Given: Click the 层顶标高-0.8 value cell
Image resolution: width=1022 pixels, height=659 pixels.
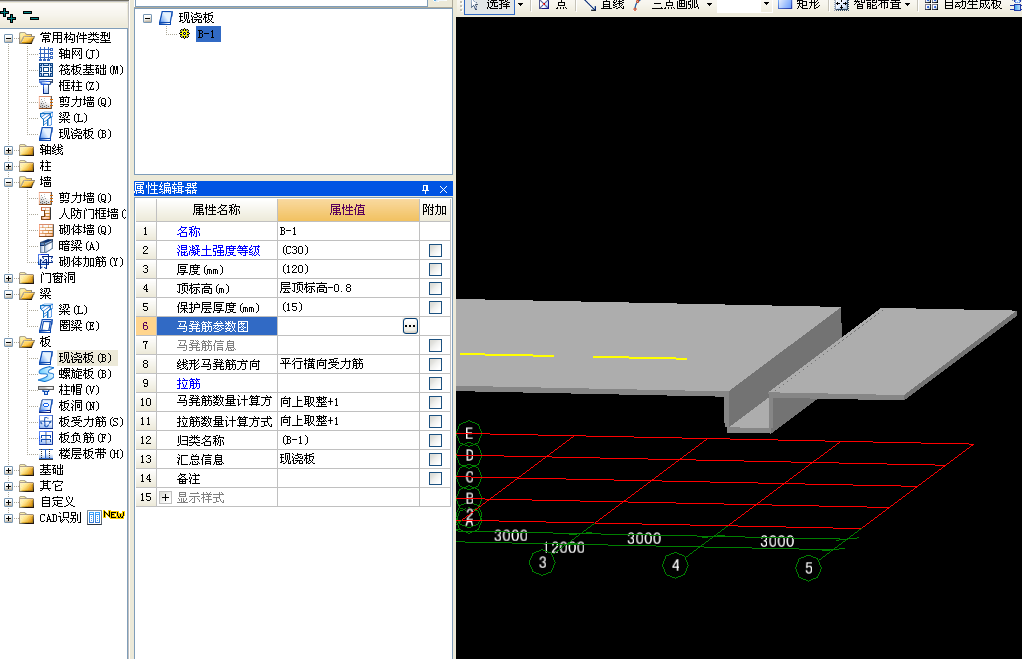Looking at the screenshot, I should pos(348,288).
